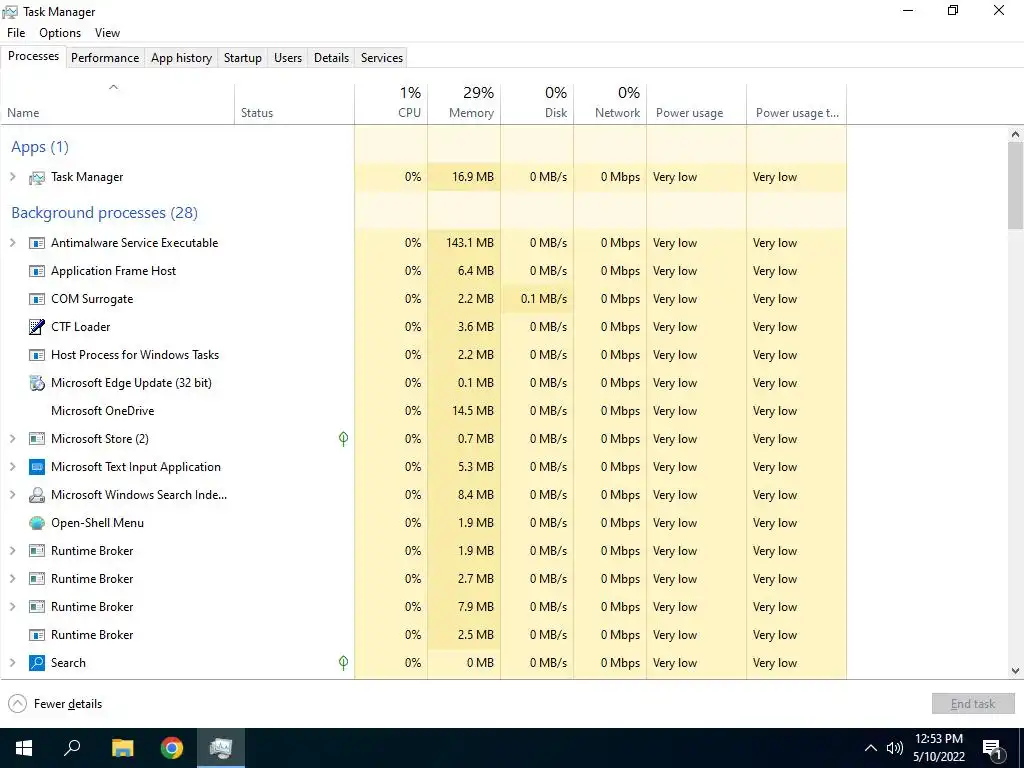Expand the Runtime Broker row using 7.9 MB
1024x768 pixels.
click(12, 607)
